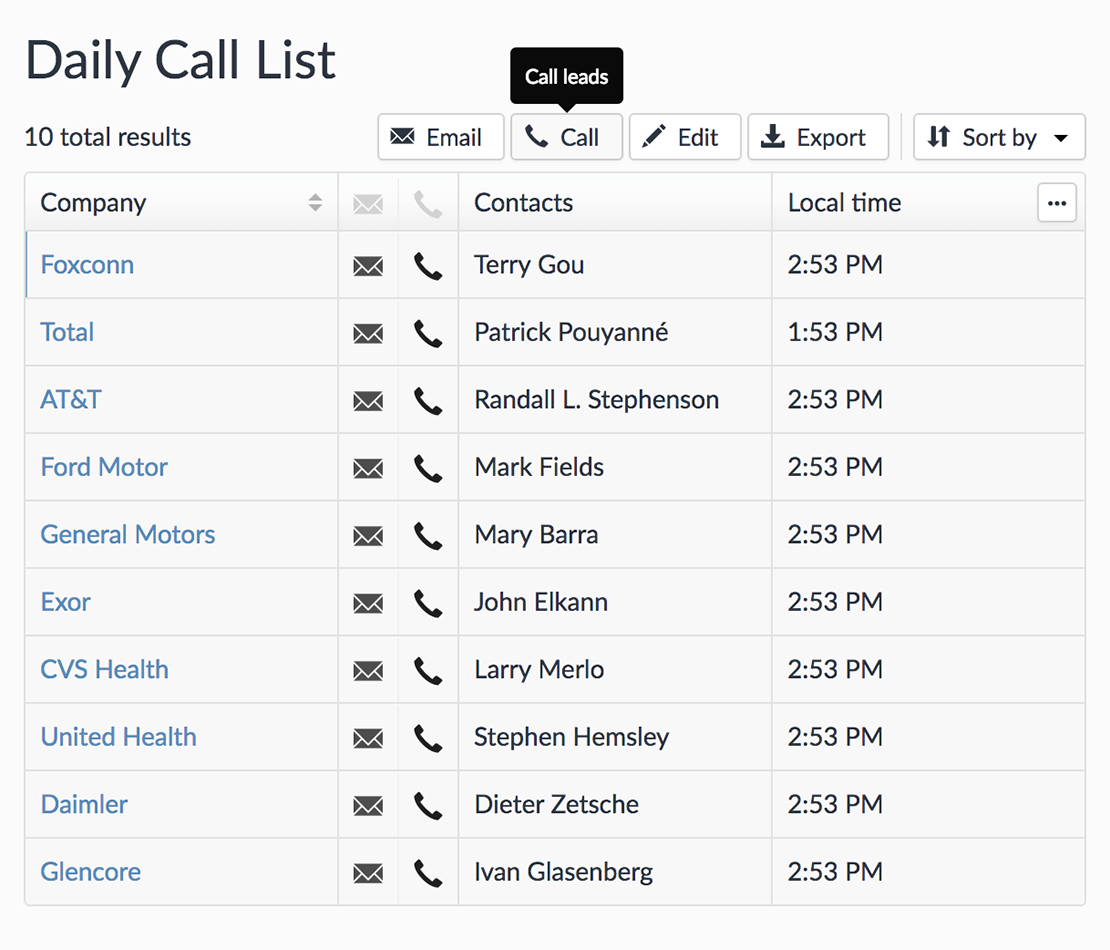Click Daimler row envelope icon

[368, 806]
